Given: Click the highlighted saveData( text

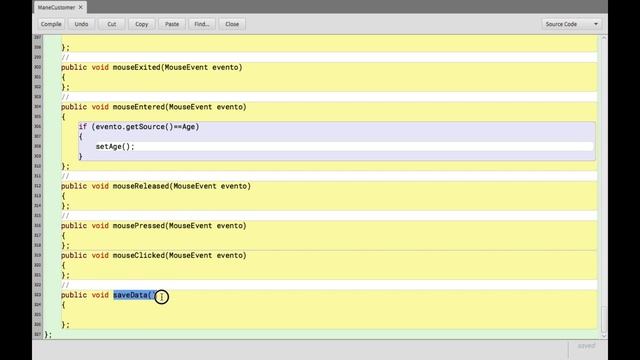Looking at the screenshot, I should tap(134, 295).
